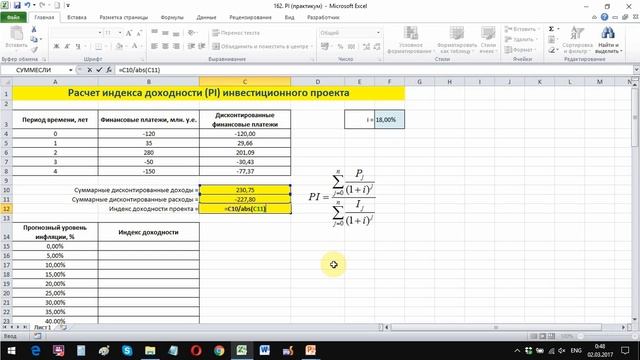Click the horizontal scrollbar thumb
The height and width of the screenshot is (360, 640).
click(x=496, y=327)
